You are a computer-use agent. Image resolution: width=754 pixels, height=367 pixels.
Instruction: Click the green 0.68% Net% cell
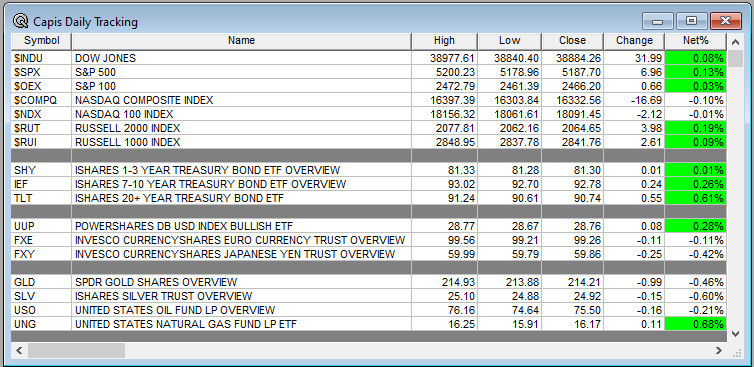[696, 323]
